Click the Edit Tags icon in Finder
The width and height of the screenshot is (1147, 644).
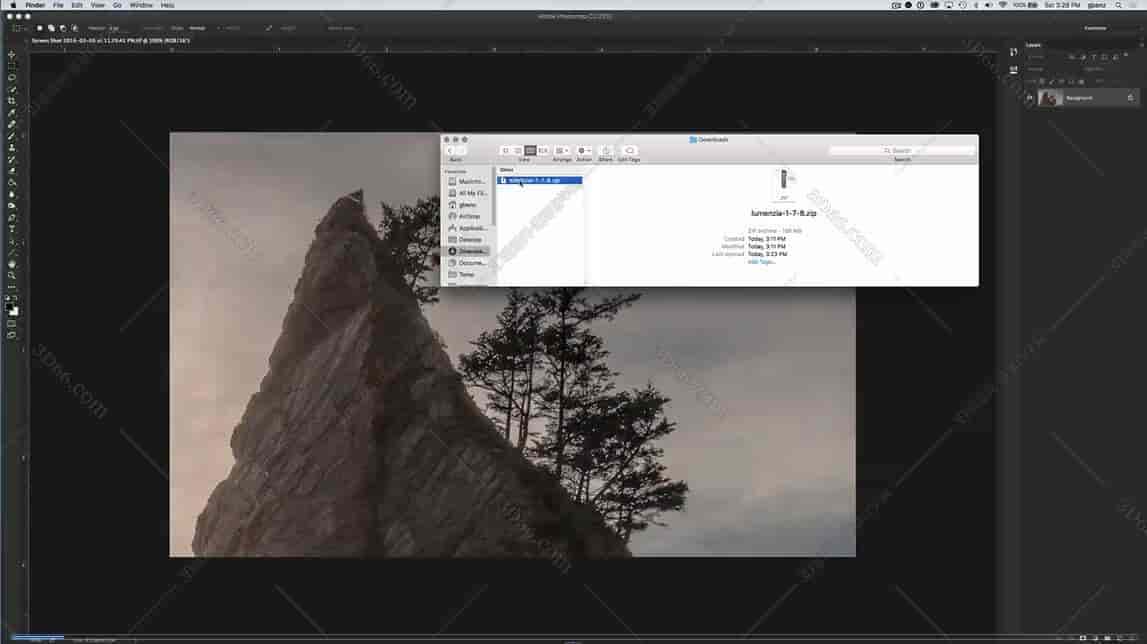click(629, 151)
